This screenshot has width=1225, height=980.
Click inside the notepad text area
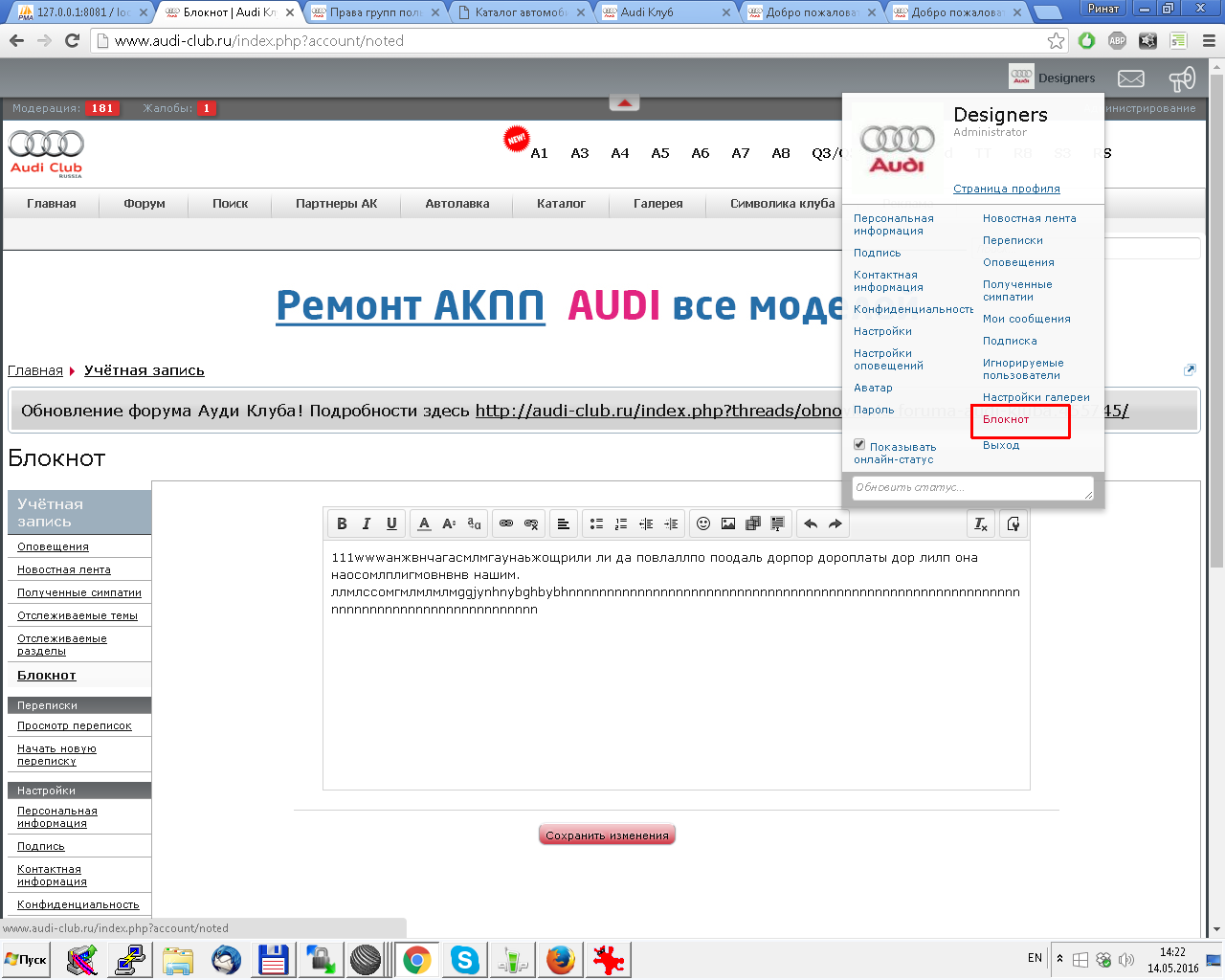(676, 665)
